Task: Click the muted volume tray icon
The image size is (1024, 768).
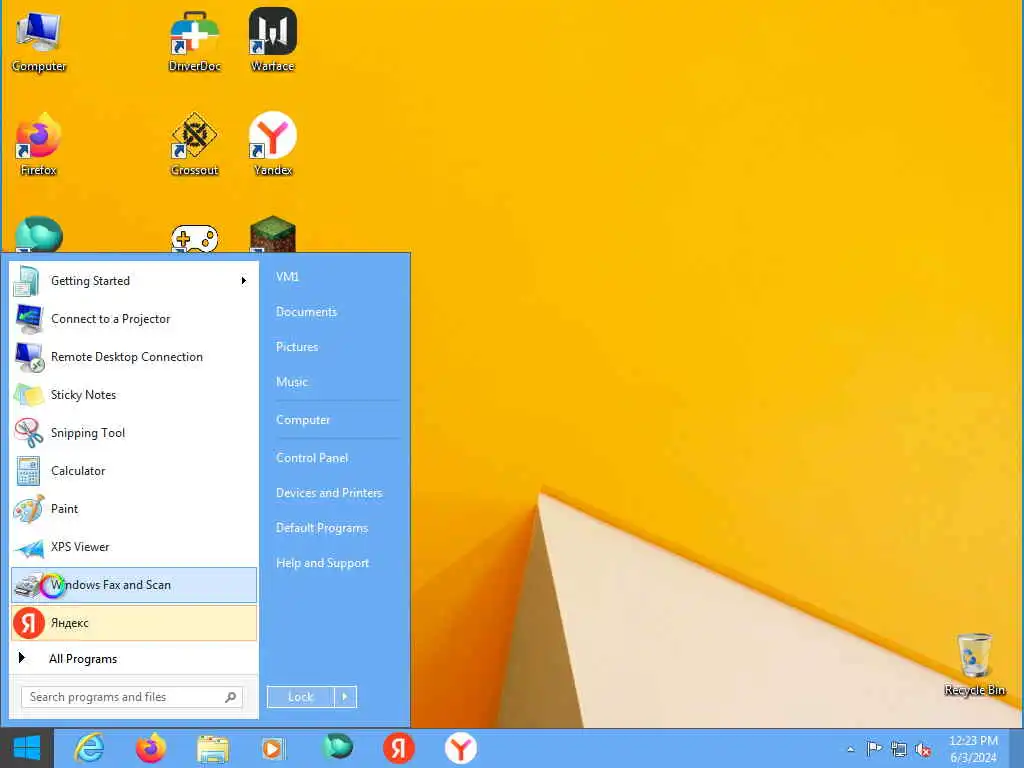Action: click(x=923, y=749)
